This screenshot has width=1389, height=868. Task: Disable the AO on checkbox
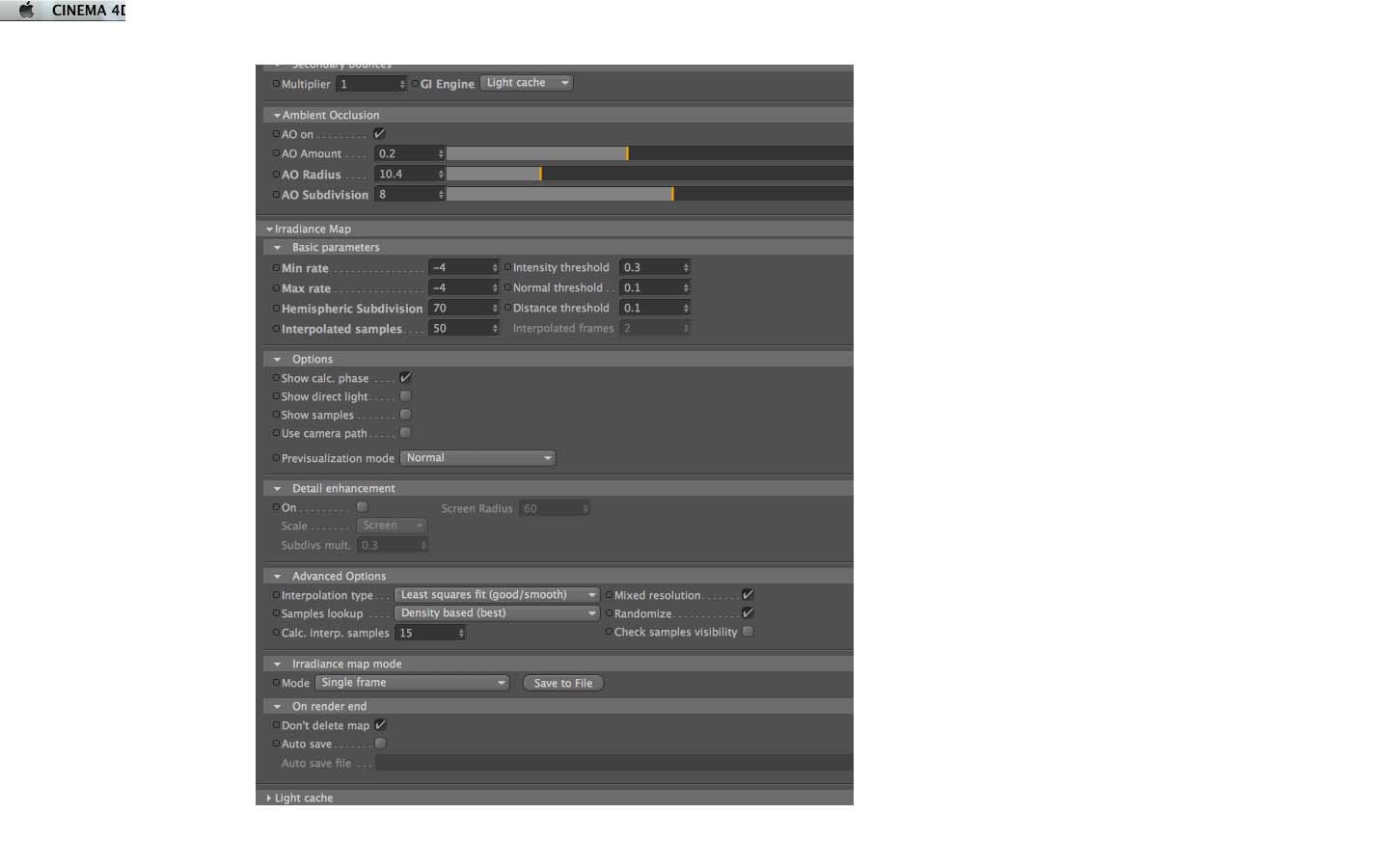(x=379, y=133)
